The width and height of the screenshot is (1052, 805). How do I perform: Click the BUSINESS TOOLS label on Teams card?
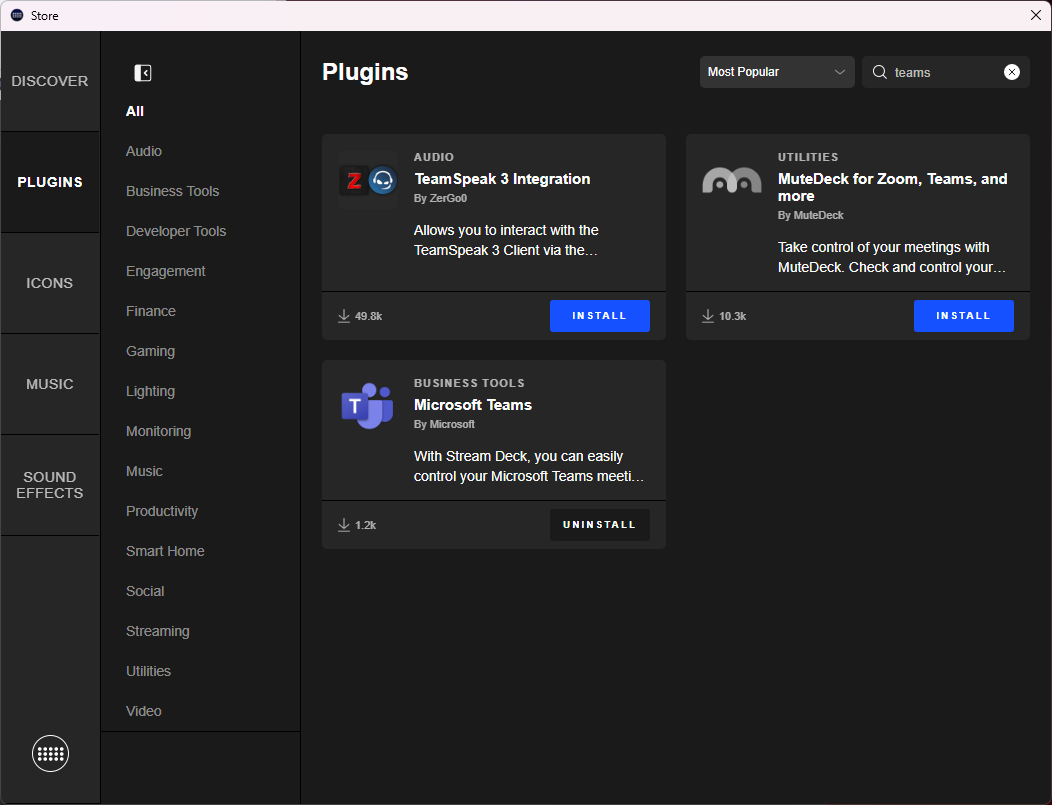click(469, 383)
